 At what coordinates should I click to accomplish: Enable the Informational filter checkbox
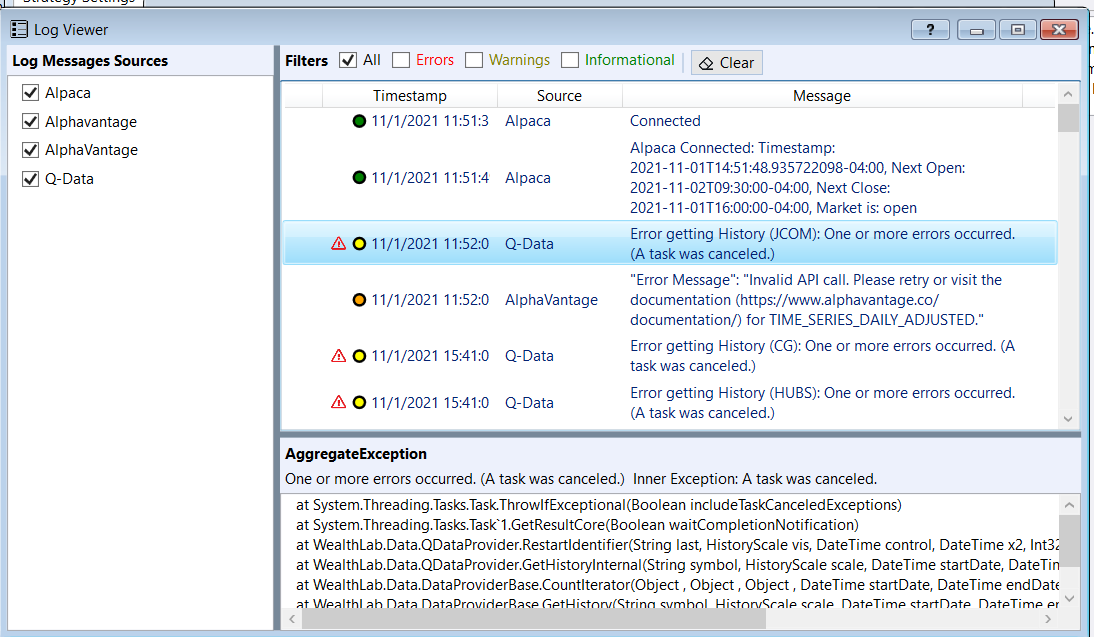click(570, 60)
